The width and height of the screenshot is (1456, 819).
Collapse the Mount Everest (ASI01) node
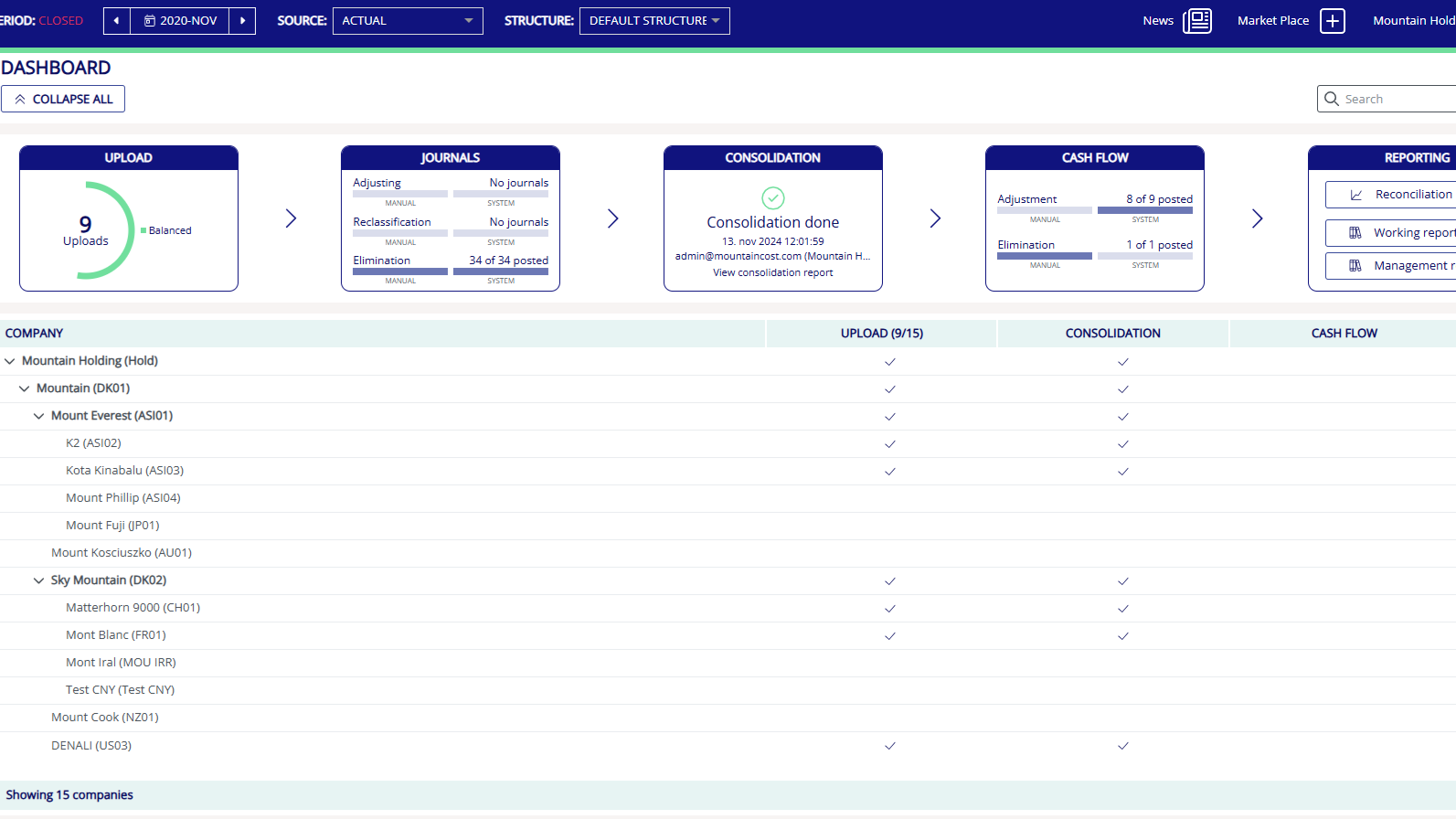coord(38,416)
